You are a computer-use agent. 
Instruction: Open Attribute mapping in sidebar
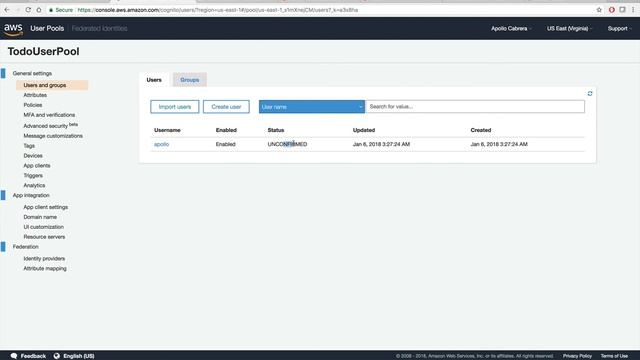coord(45,269)
